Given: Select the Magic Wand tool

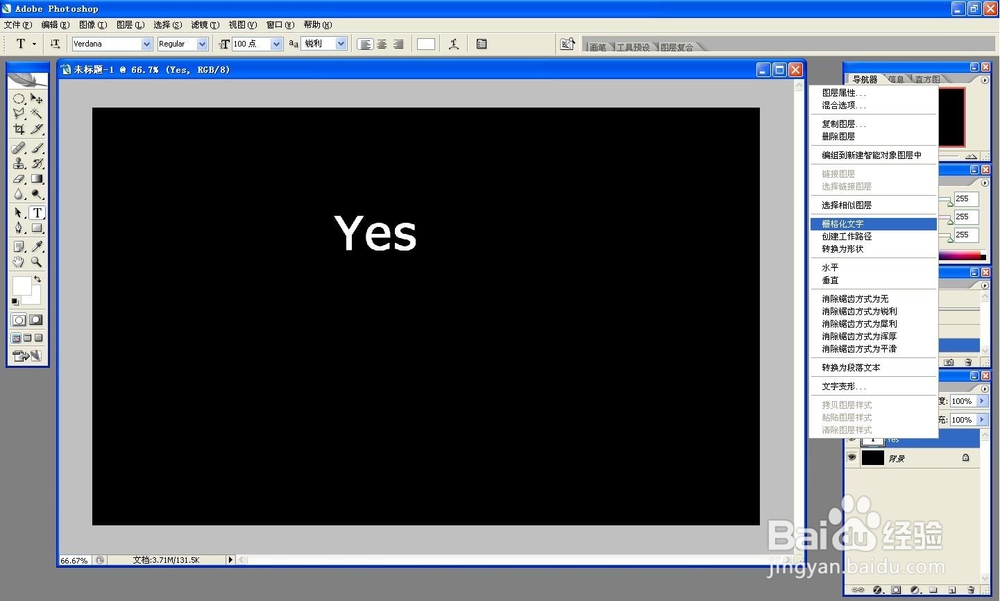Looking at the screenshot, I should tap(36, 114).
